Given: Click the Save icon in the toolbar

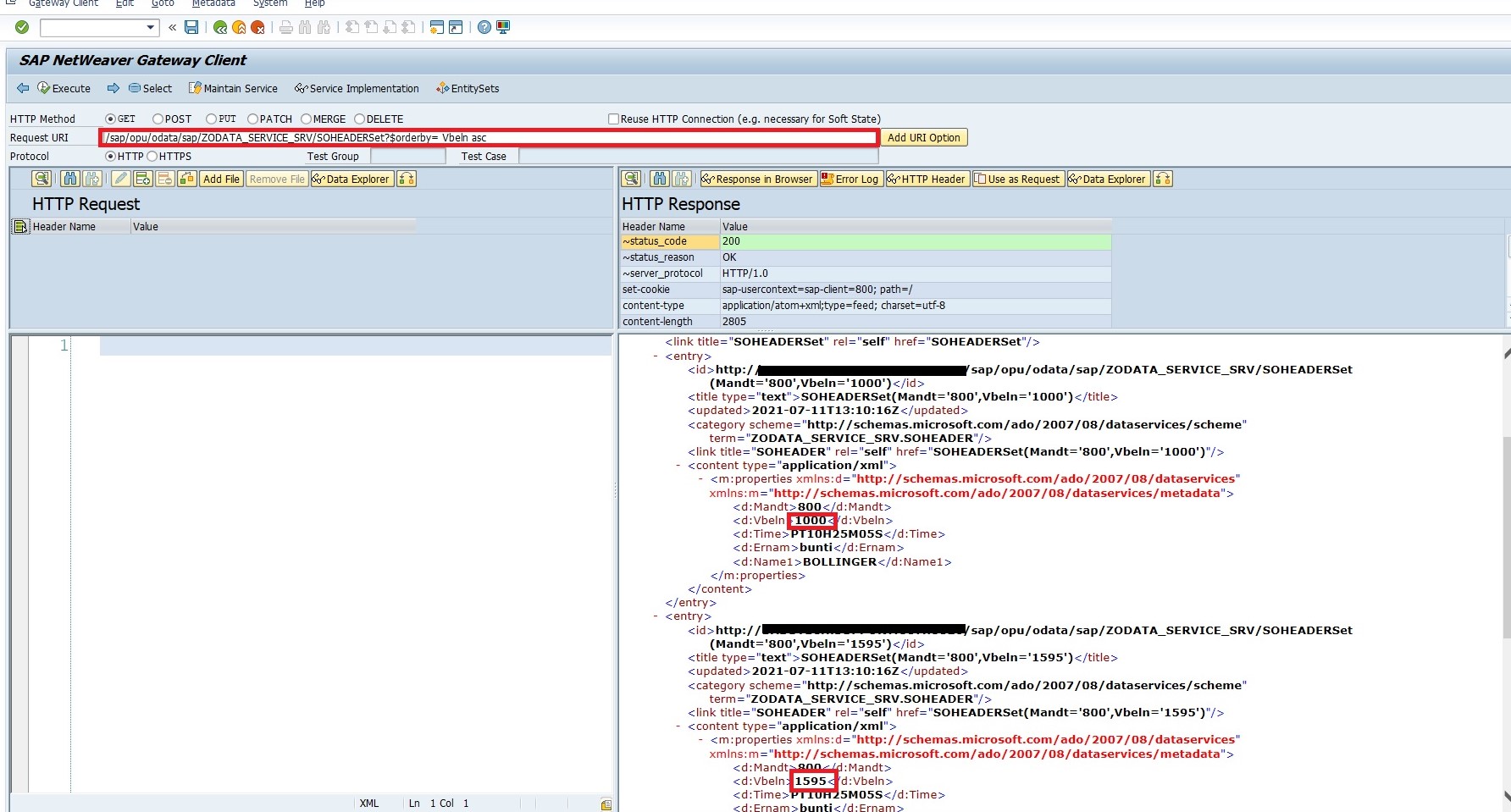Looking at the screenshot, I should click(191, 27).
